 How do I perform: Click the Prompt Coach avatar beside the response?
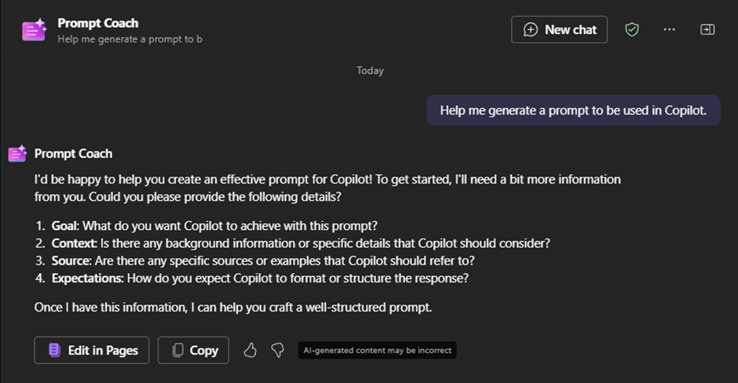17,153
